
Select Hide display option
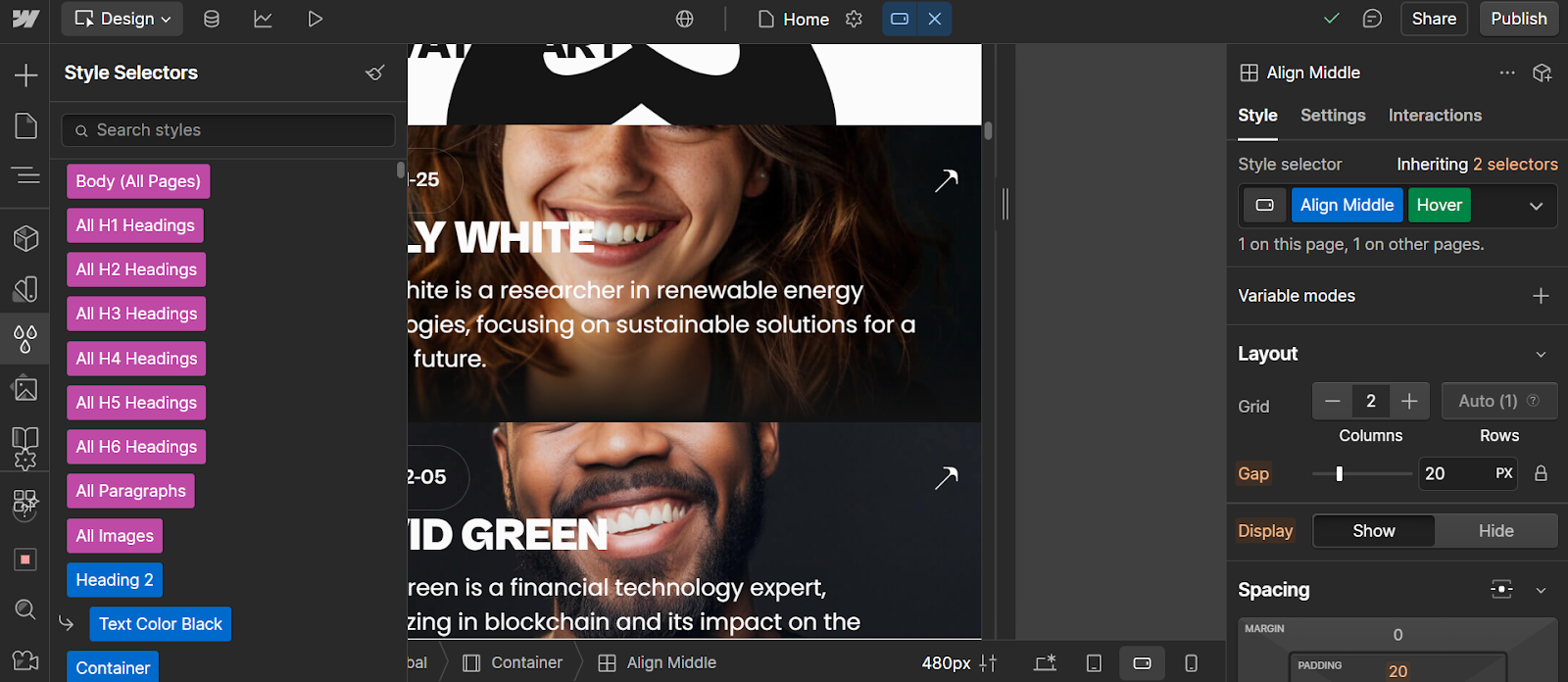[x=1495, y=531]
